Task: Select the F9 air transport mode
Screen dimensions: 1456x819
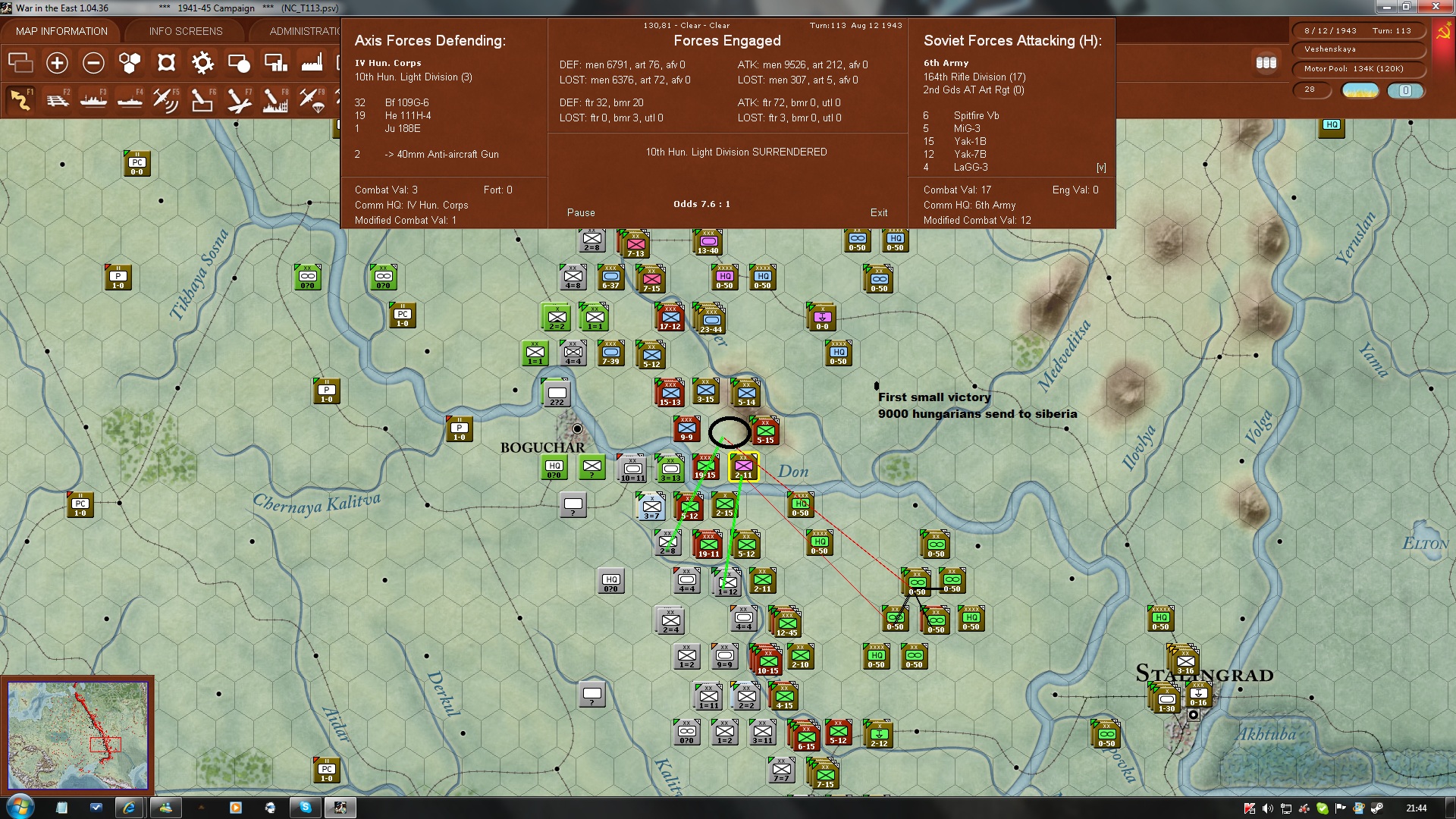Action: tap(312, 100)
